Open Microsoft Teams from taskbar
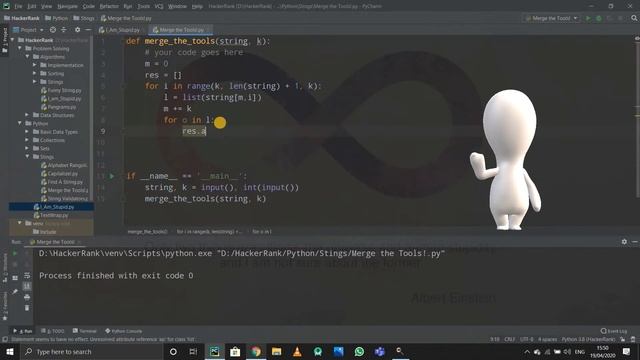 click(x=380, y=351)
